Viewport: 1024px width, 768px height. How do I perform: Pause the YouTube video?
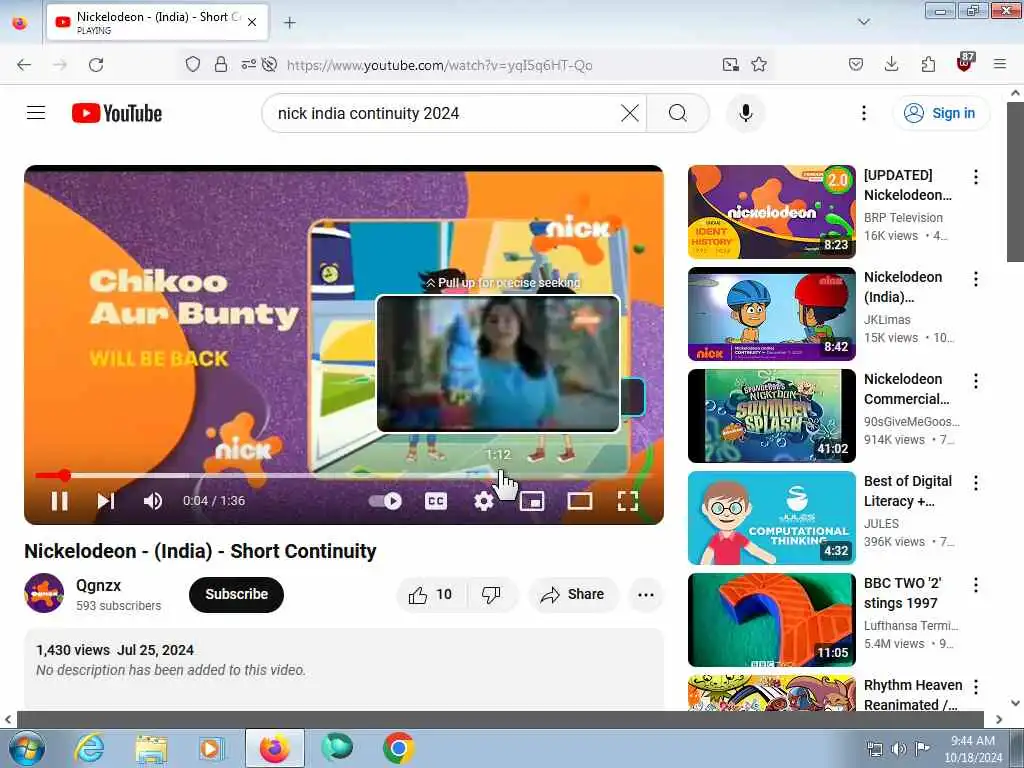point(59,501)
